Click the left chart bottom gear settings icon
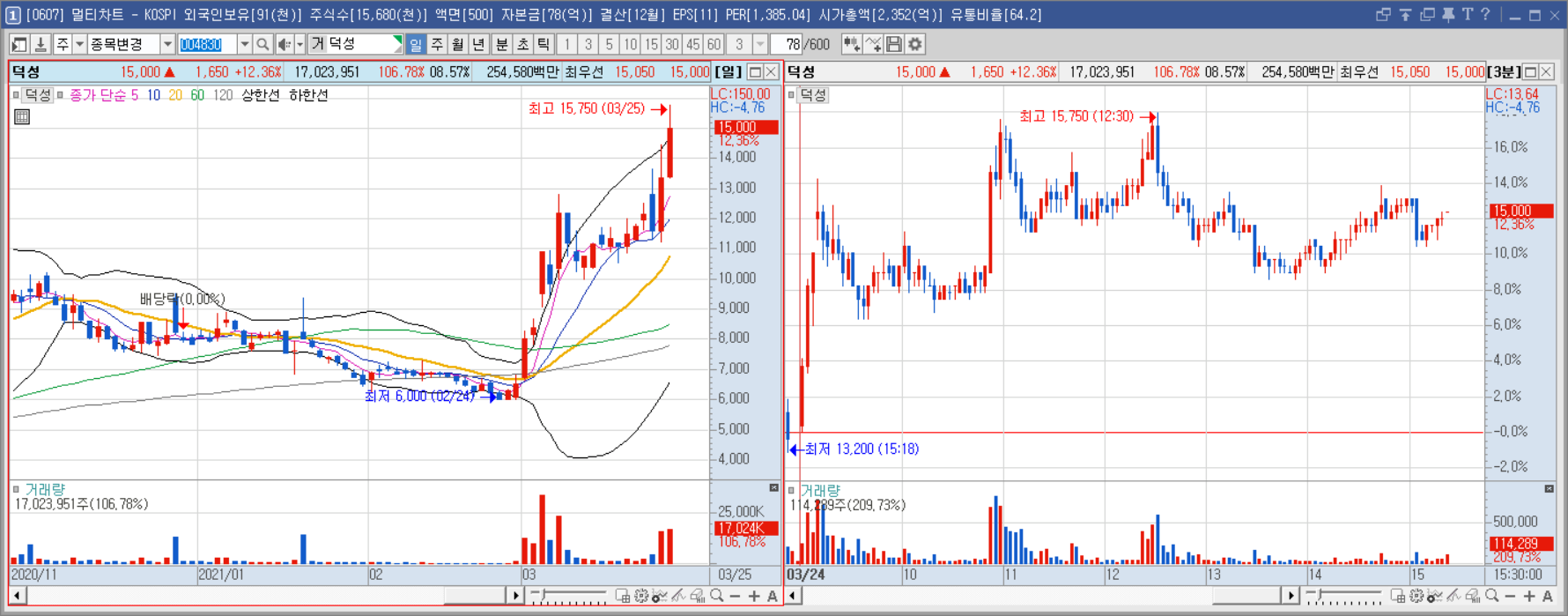The height and width of the screenshot is (616, 1568). [x=641, y=597]
